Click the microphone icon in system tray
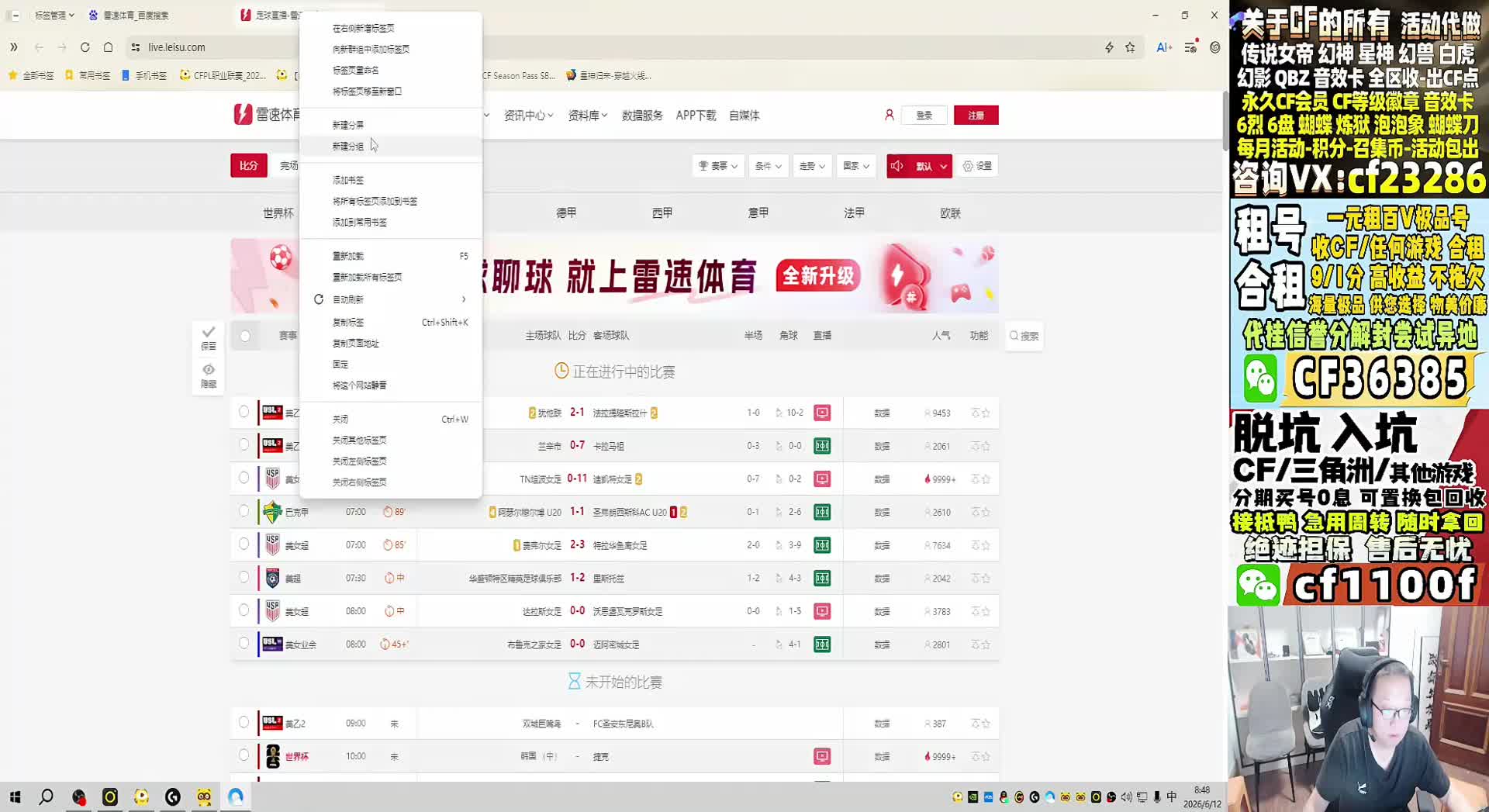This screenshot has height=812, width=1489. click(x=1157, y=797)
